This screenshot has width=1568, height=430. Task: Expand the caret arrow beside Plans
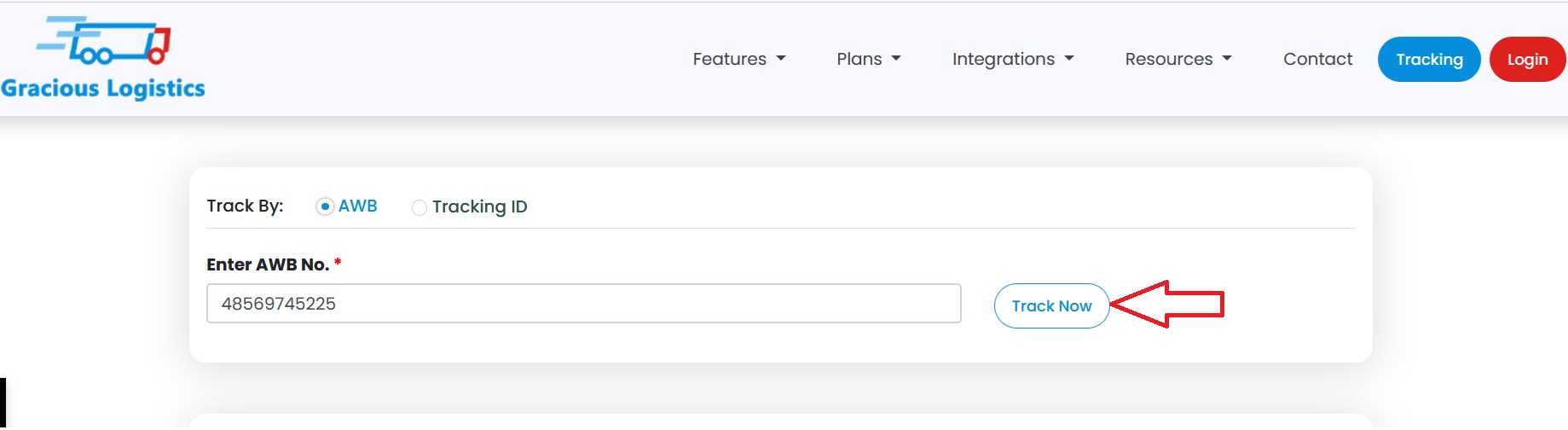pyautogui.click(x=896, y=59)
